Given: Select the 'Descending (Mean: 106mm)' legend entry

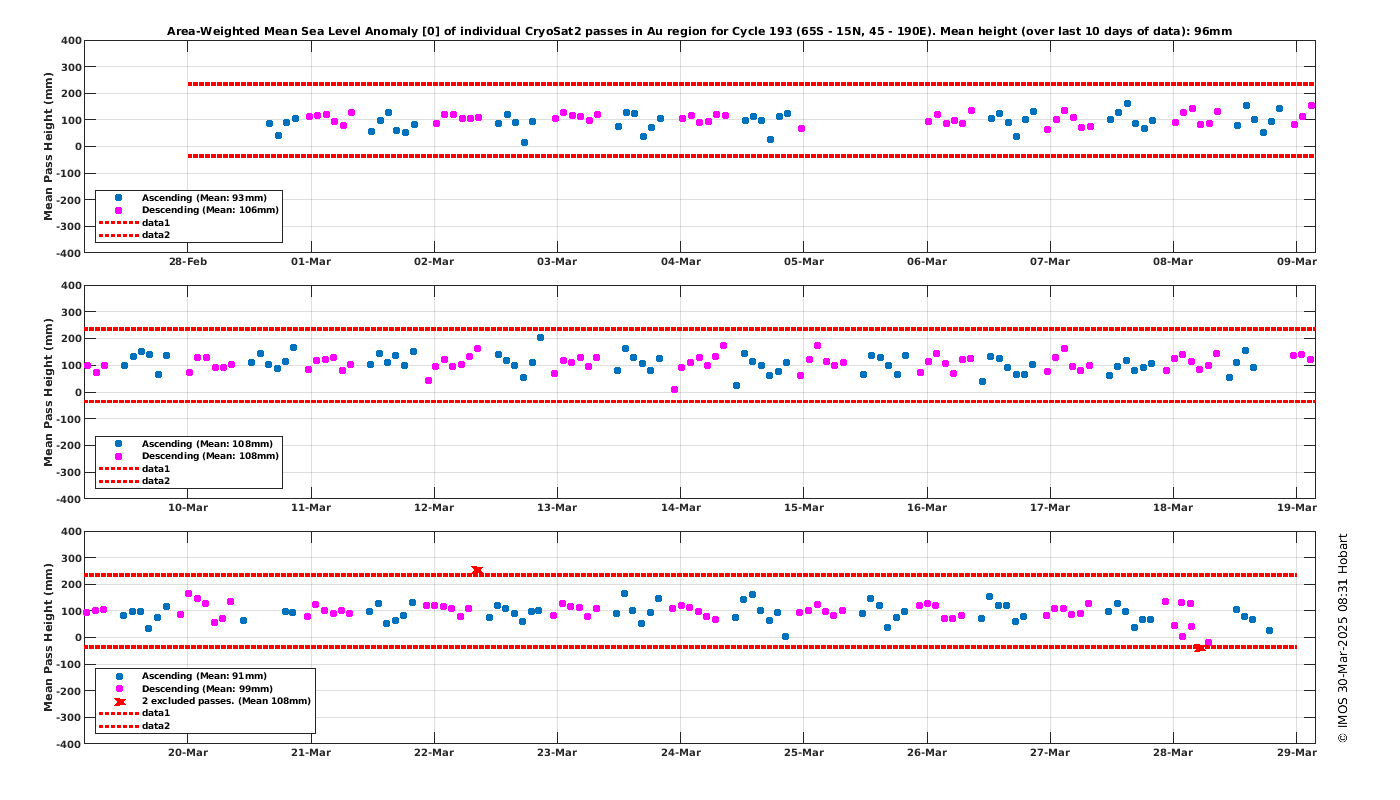Looking at the screenshot, I should tap(189, 210).
